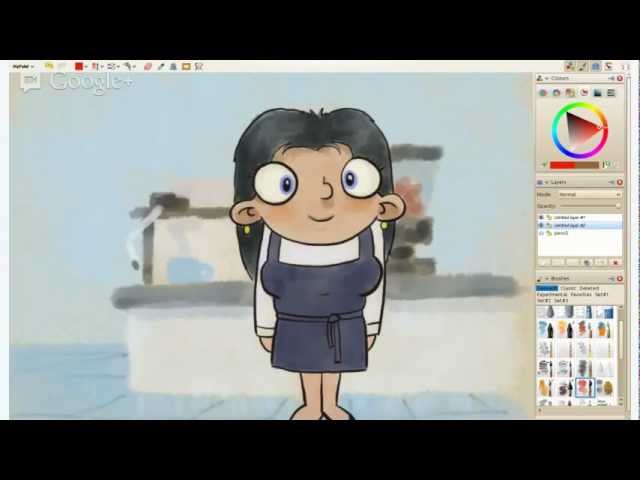The image size is (640, 480).
Task: Open the MyPaint main menu dropdown
Action: (x=23, y=66)
